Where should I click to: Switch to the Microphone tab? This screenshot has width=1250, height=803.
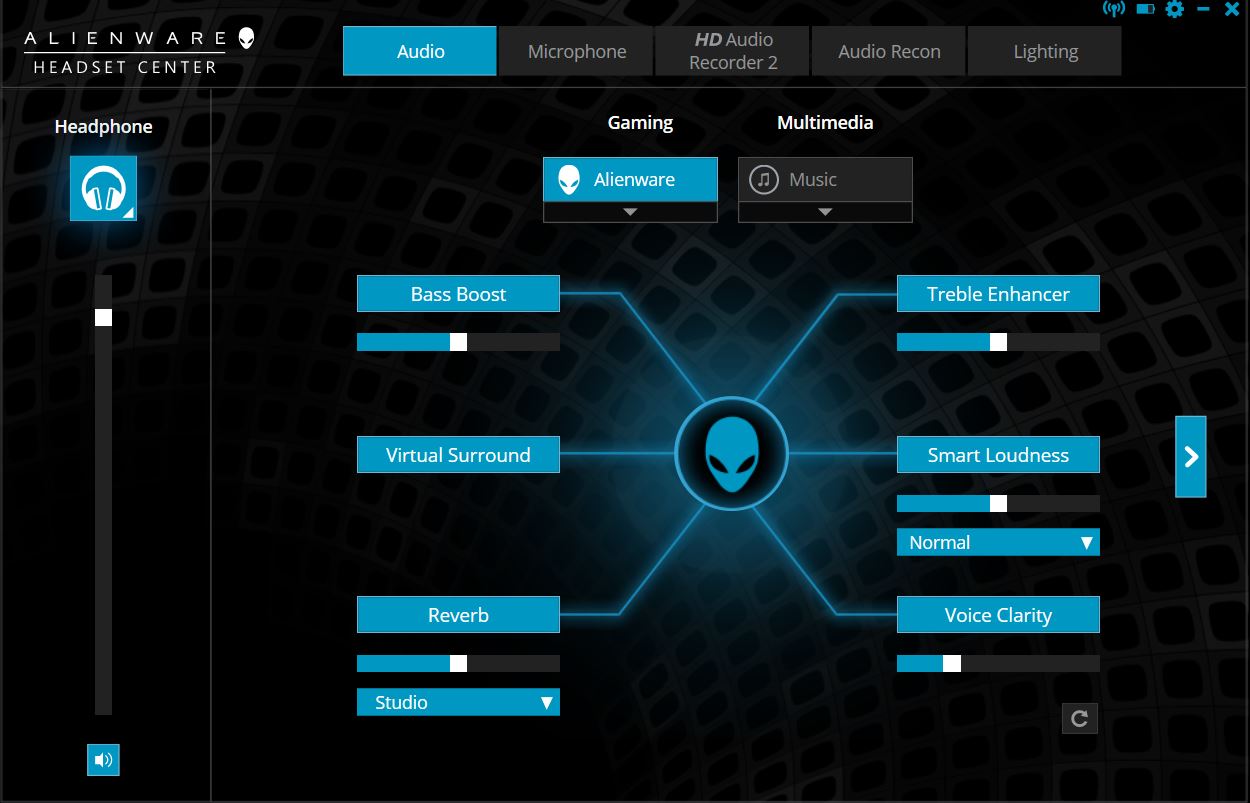point(577,52)
